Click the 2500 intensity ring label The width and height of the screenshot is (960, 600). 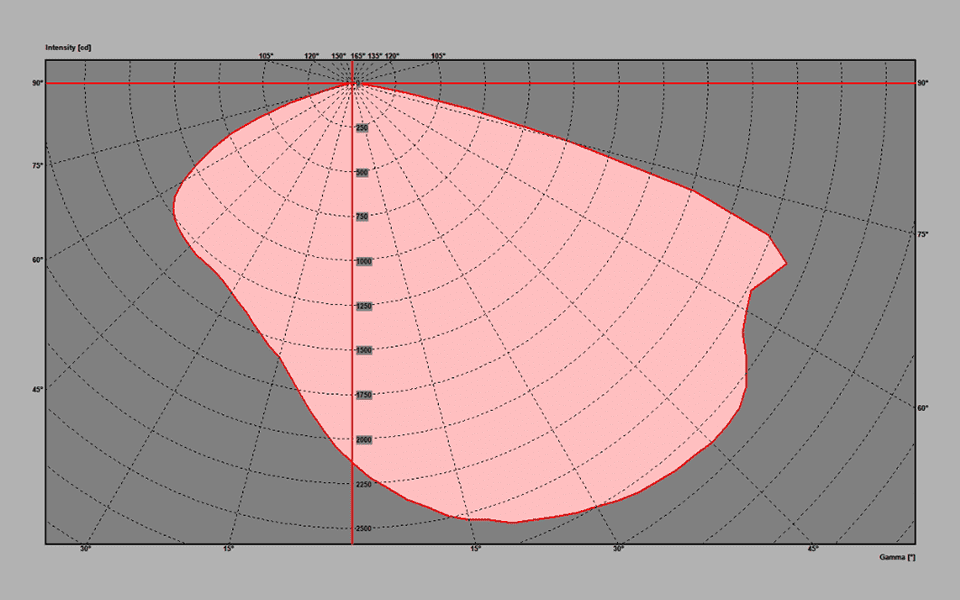[x=364, y=528]
